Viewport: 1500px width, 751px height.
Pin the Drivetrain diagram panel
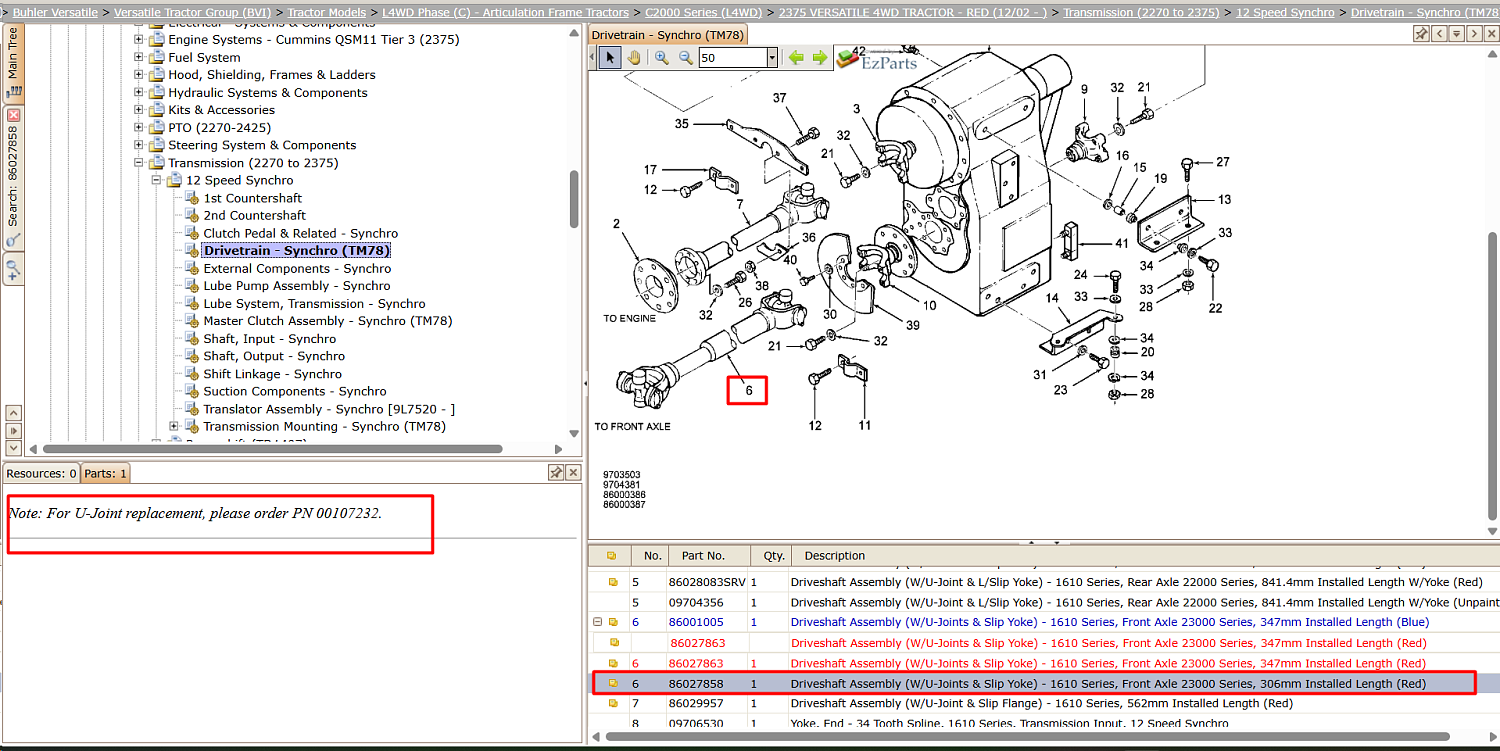coord(1421,34)
